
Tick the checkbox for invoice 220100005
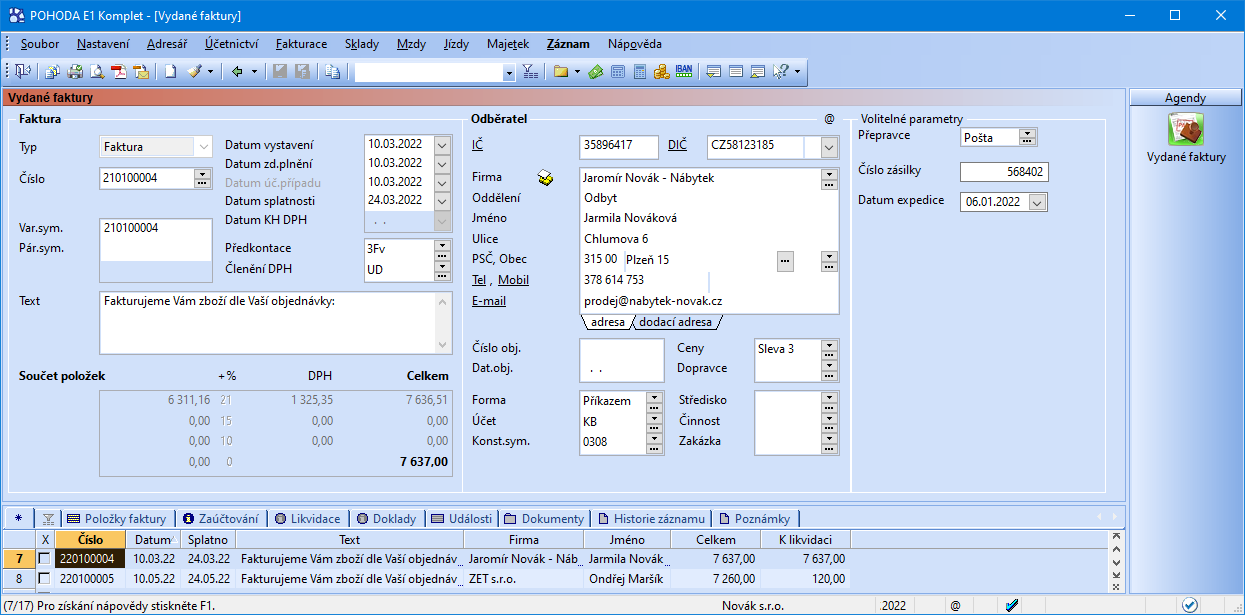tap(43, 578)
